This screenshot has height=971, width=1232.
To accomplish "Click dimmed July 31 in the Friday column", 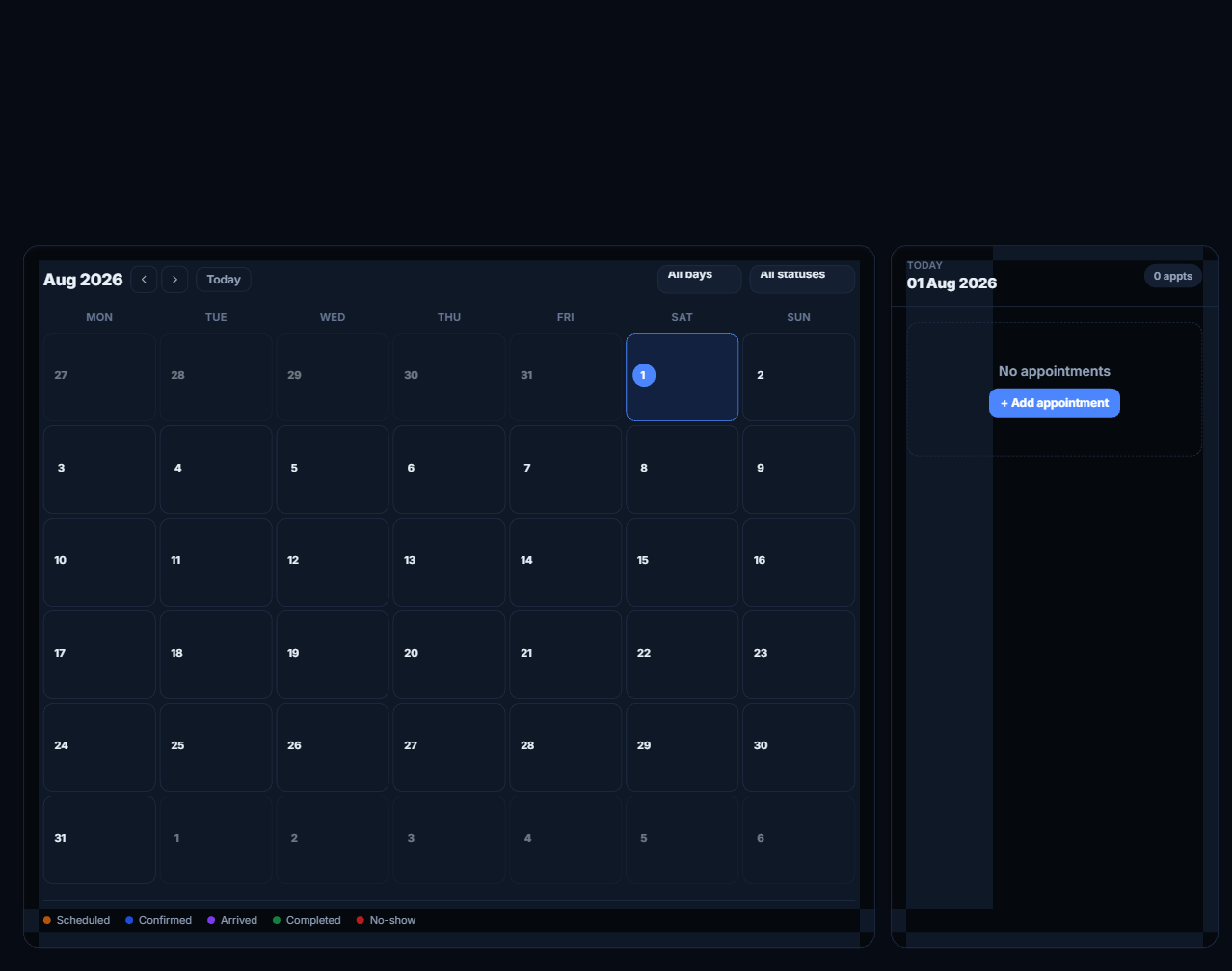I will [x=566, y=377].
